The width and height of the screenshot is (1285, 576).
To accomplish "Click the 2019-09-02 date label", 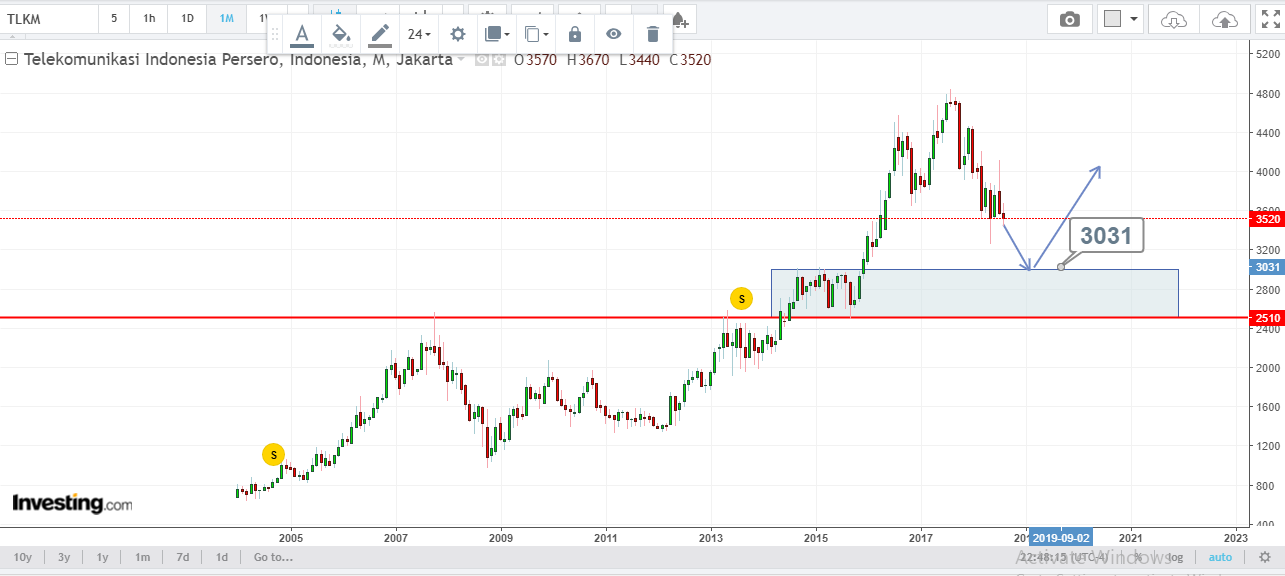I will 1060,536.
